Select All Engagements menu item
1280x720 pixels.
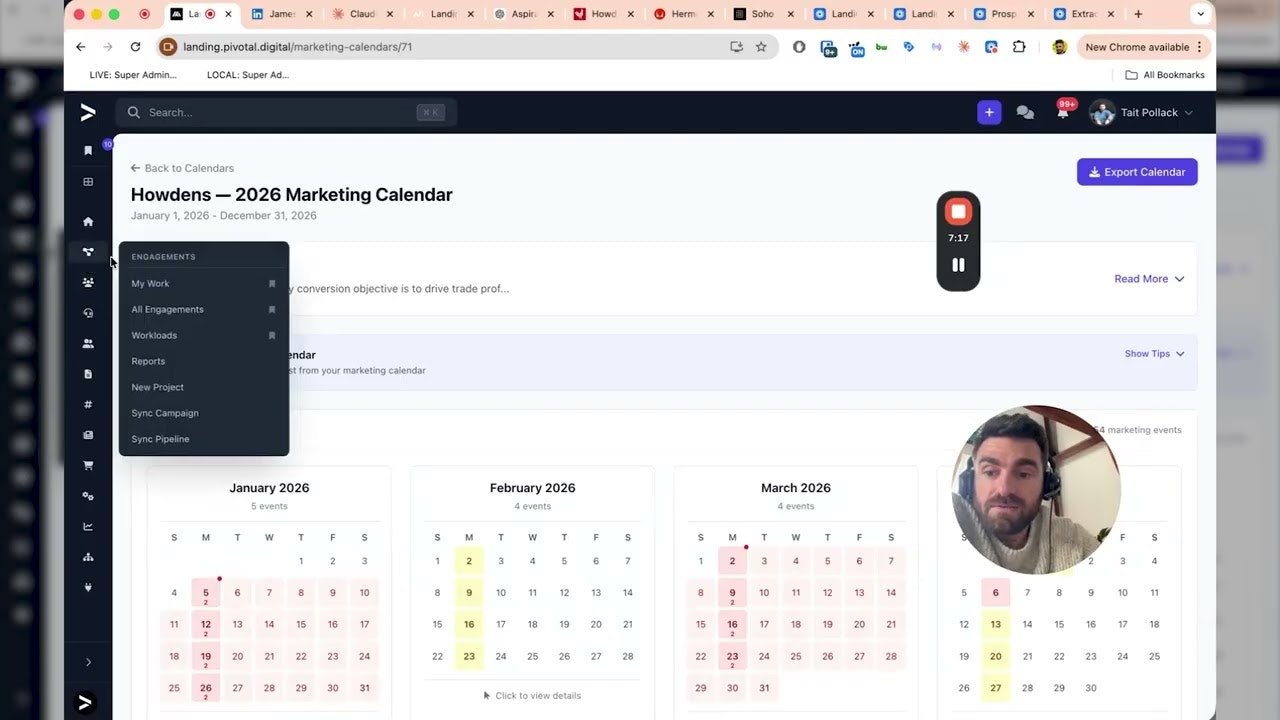(167, 310)
